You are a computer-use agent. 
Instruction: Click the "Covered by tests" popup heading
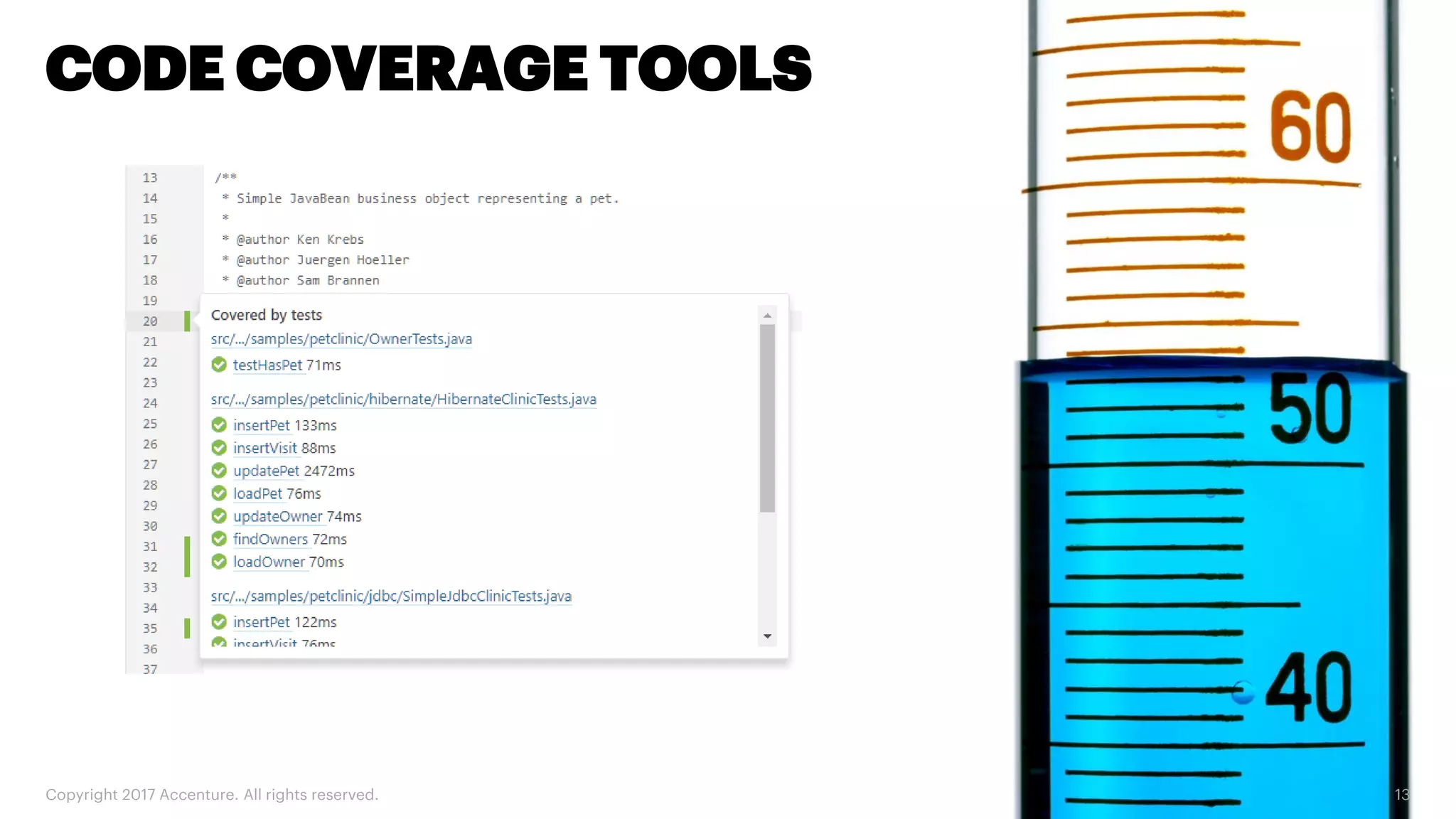(x=267, y=315)
